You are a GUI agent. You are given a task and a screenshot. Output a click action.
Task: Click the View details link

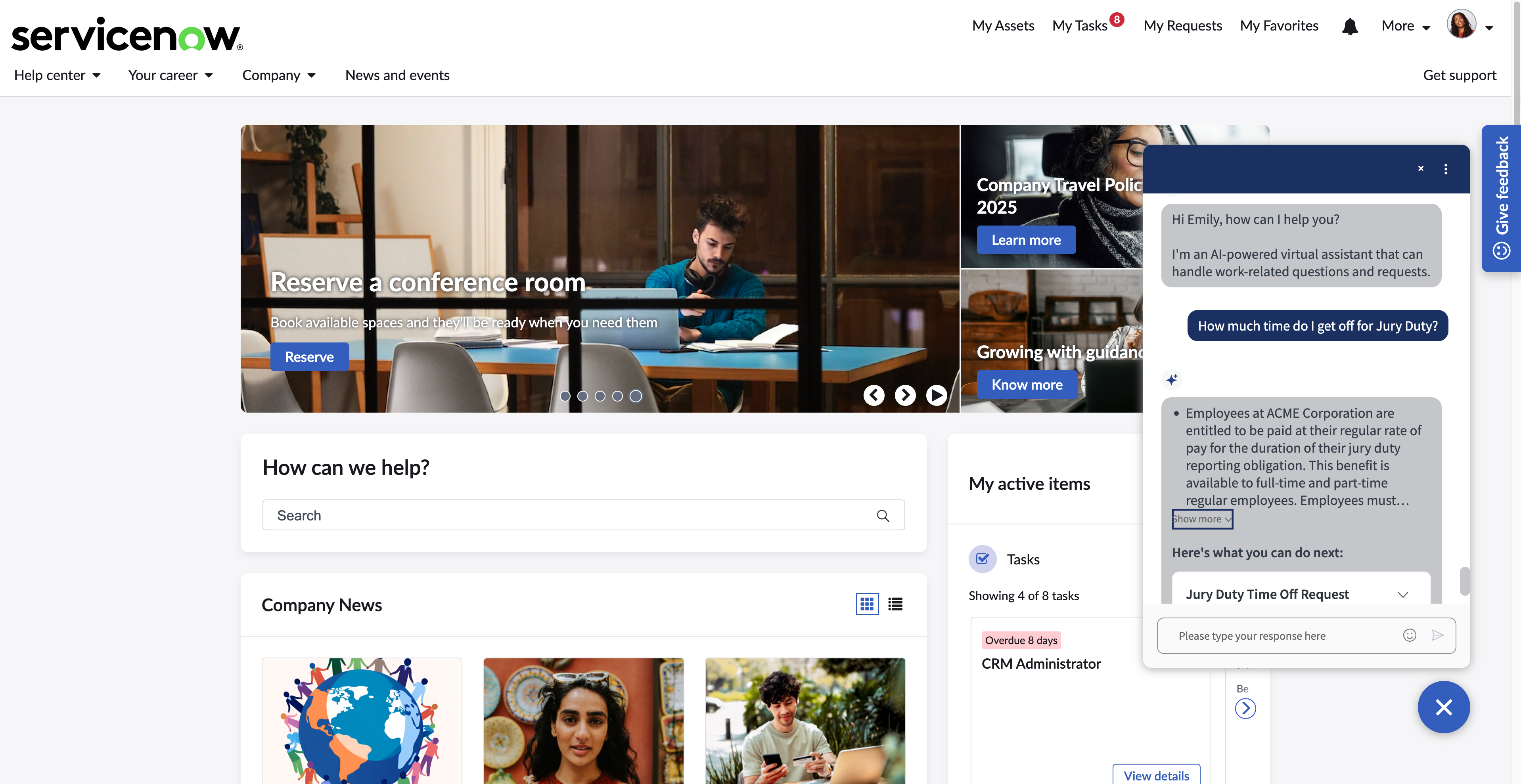pos(1155,775)
